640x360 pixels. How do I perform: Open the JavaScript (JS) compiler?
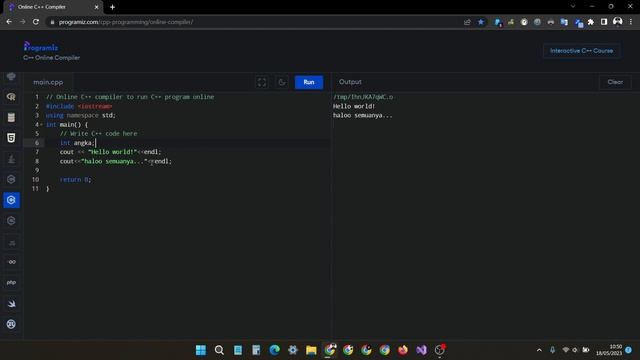11,243
